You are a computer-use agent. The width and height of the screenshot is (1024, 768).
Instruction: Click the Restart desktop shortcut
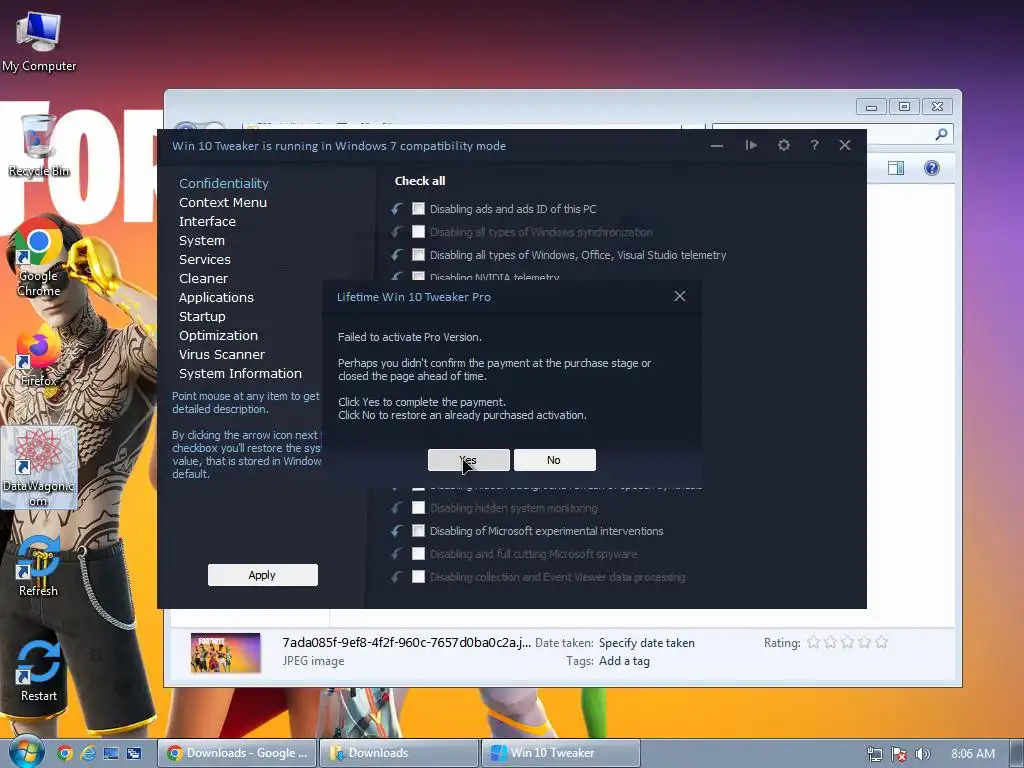click(39, 671)
